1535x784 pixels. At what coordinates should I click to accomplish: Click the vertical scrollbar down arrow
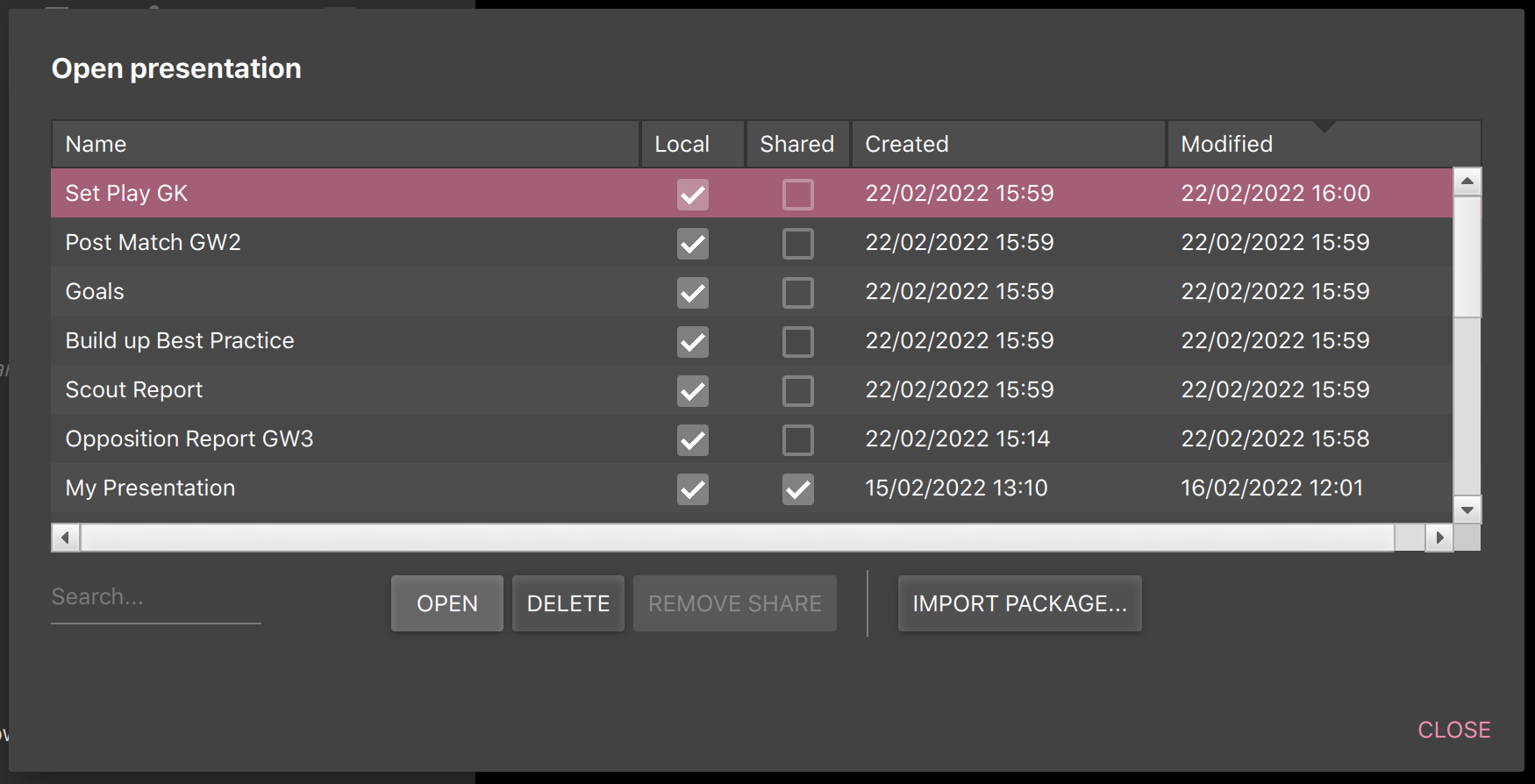[x=1467, y=510]
